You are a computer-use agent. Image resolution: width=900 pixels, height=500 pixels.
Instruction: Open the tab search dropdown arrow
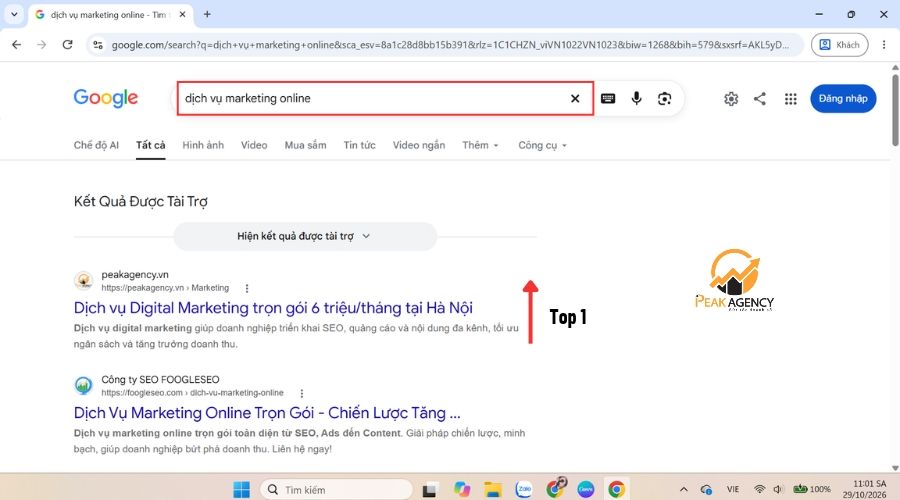point(14,14)
